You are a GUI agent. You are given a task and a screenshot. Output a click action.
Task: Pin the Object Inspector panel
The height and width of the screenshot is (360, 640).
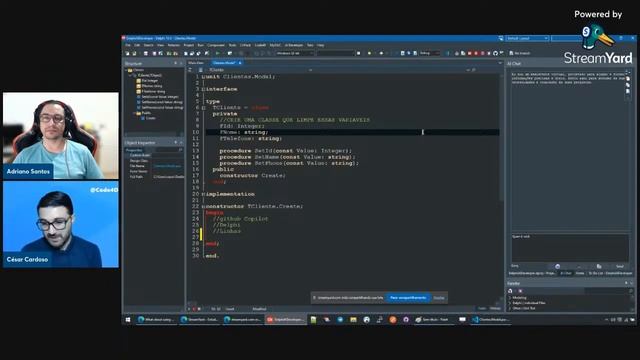(x=176, y=143)
